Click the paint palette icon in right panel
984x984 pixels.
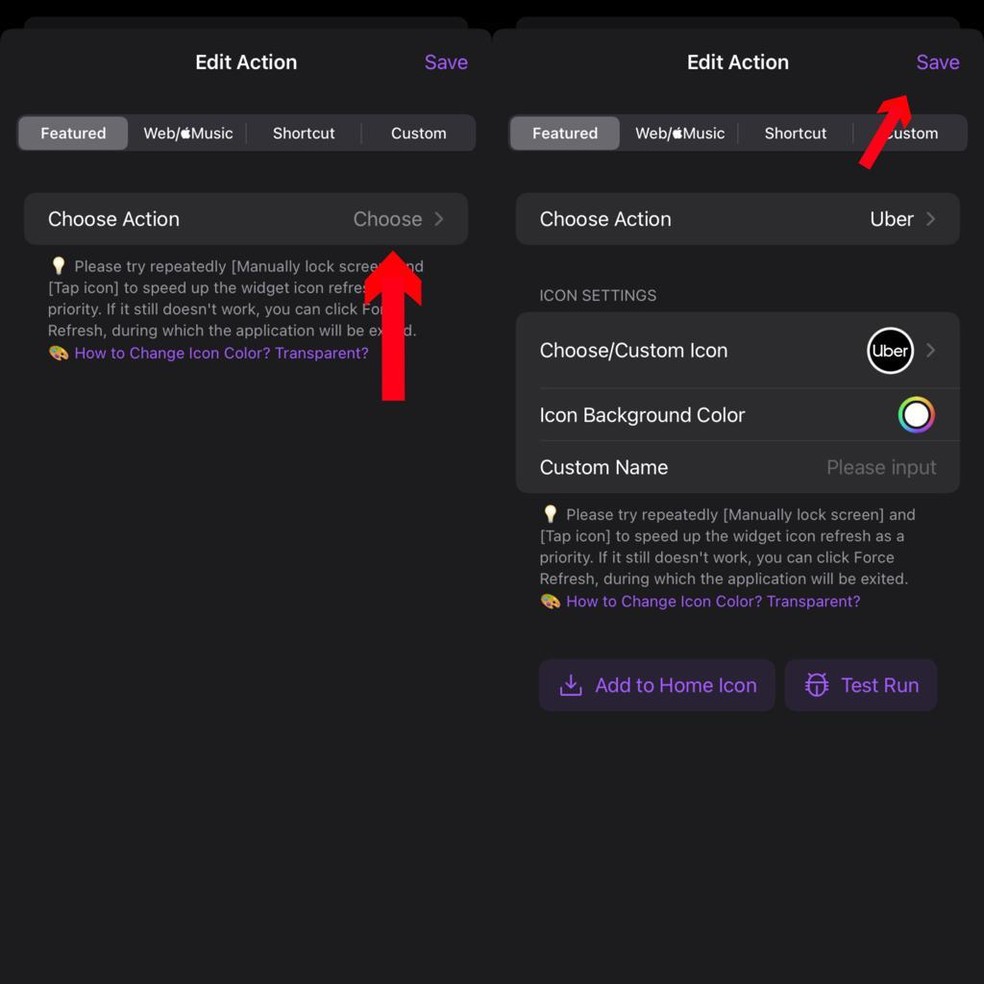pos(550,601)
